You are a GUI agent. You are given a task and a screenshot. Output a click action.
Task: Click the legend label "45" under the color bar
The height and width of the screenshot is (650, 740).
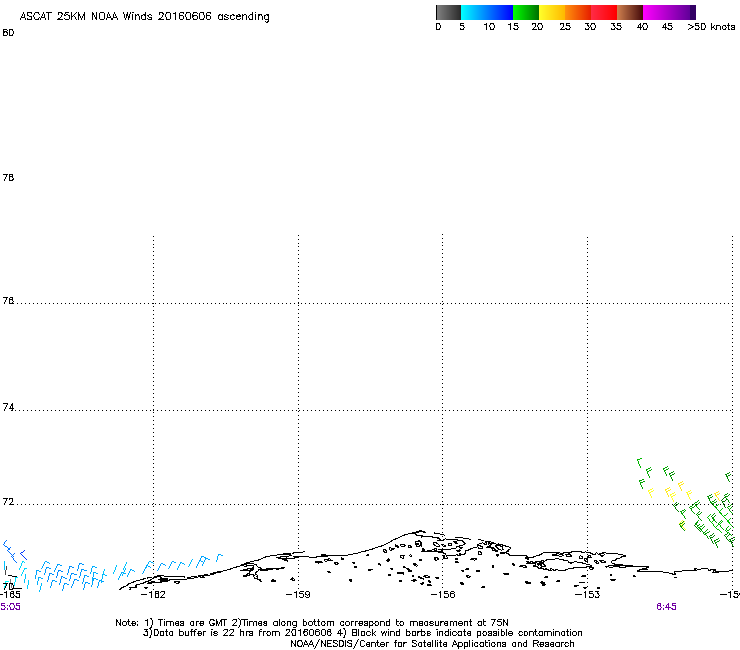coord(667,27)
